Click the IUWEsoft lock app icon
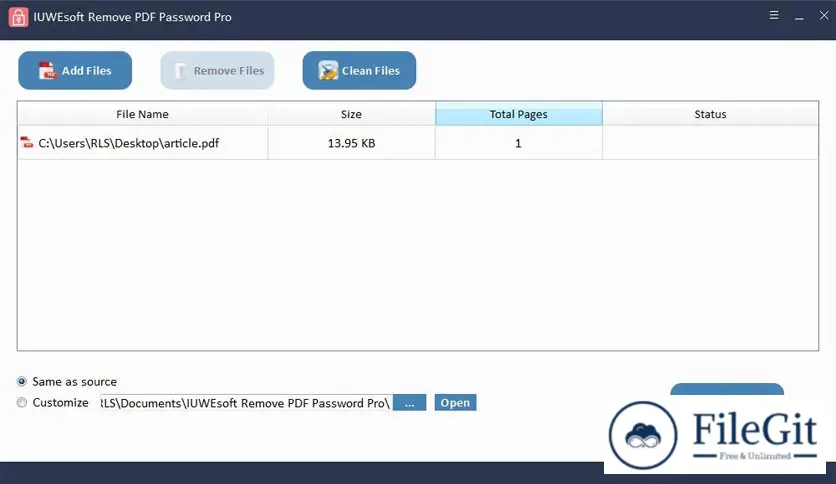Screen dimensions: 836x484 18,17
